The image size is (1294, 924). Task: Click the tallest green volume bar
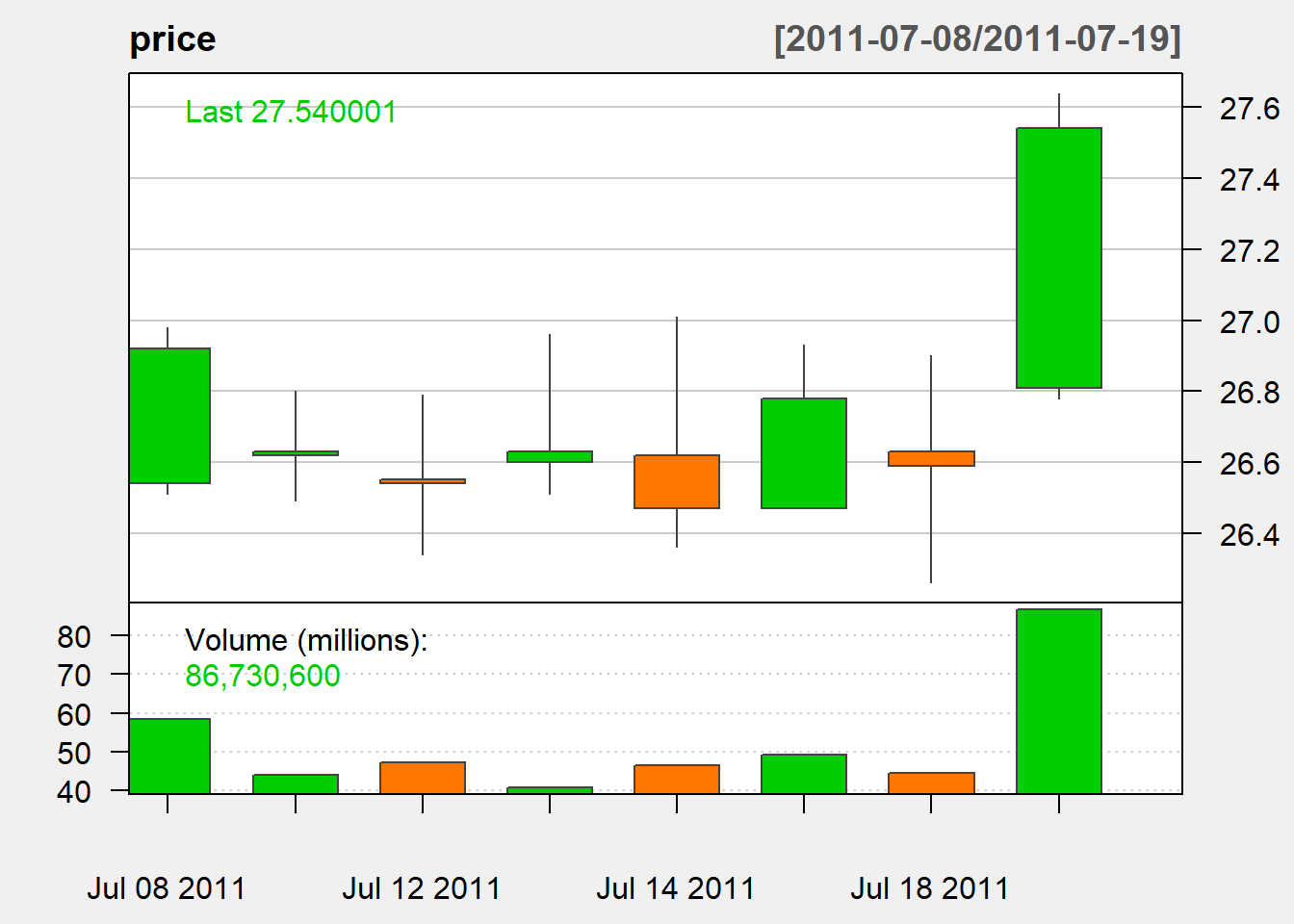pyautogui.click(x=1058, y=701)
